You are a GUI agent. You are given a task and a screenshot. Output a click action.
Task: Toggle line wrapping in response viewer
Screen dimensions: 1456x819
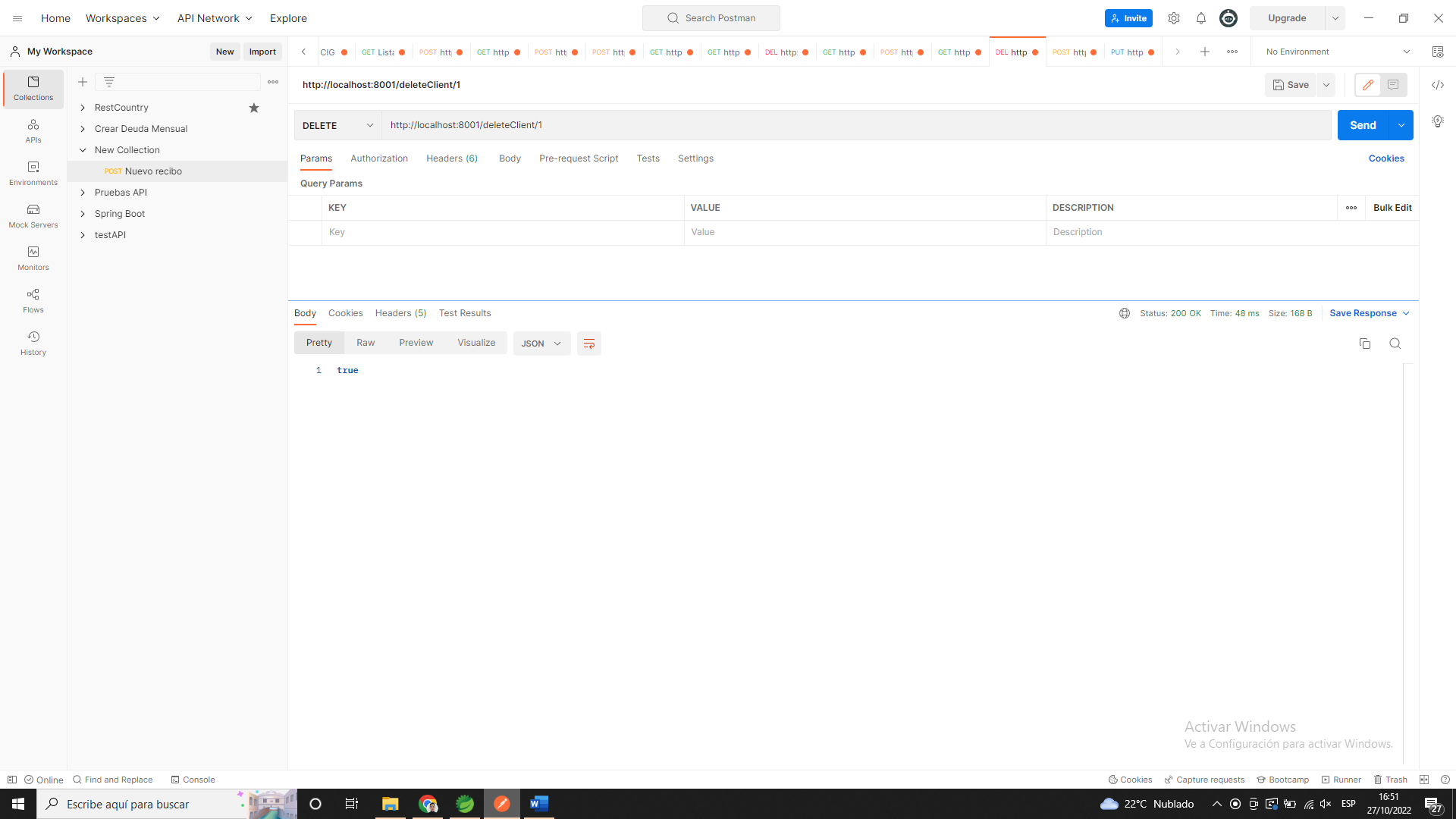[589, 343]
